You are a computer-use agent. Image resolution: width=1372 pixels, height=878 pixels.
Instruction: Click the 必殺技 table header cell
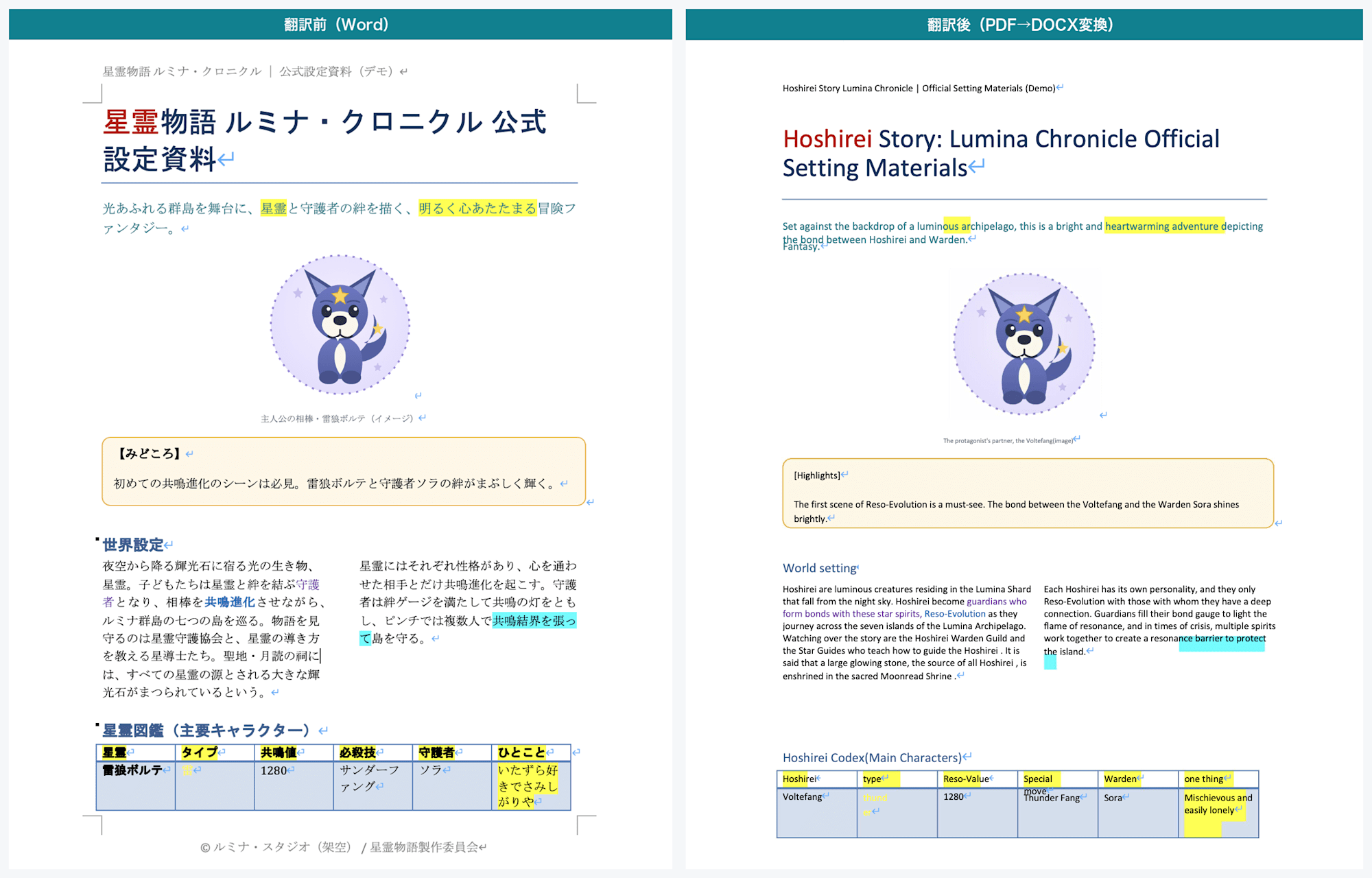click(373, 752)
